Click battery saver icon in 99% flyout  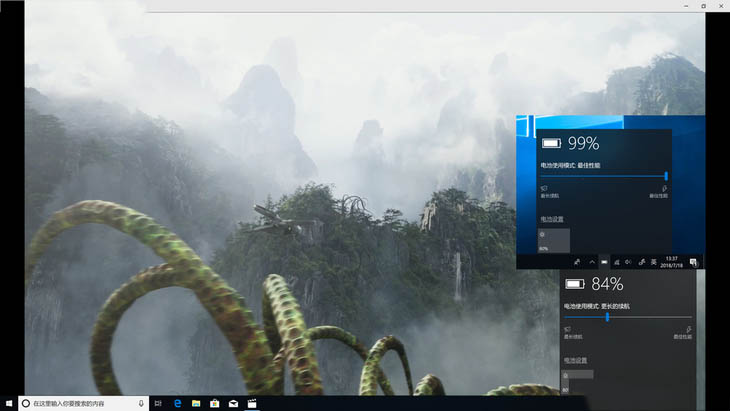[544, 189]
